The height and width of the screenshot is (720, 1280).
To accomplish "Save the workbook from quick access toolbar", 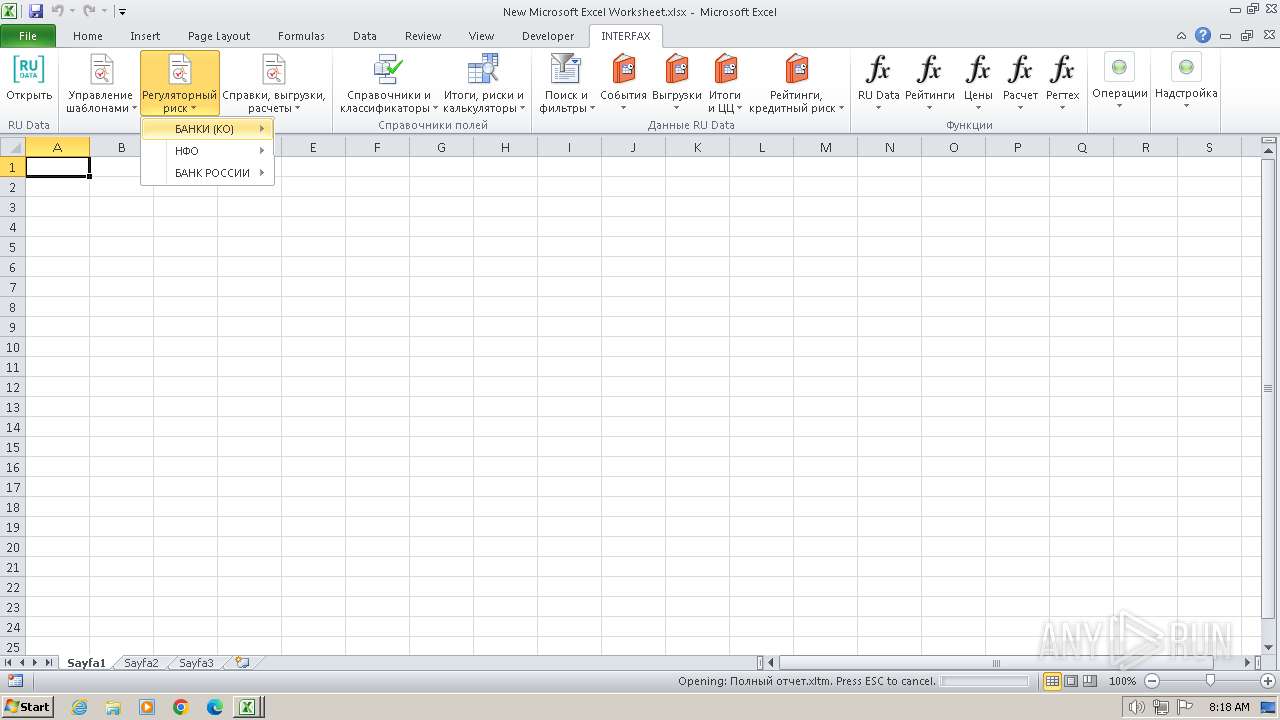I will coord(36,11).
